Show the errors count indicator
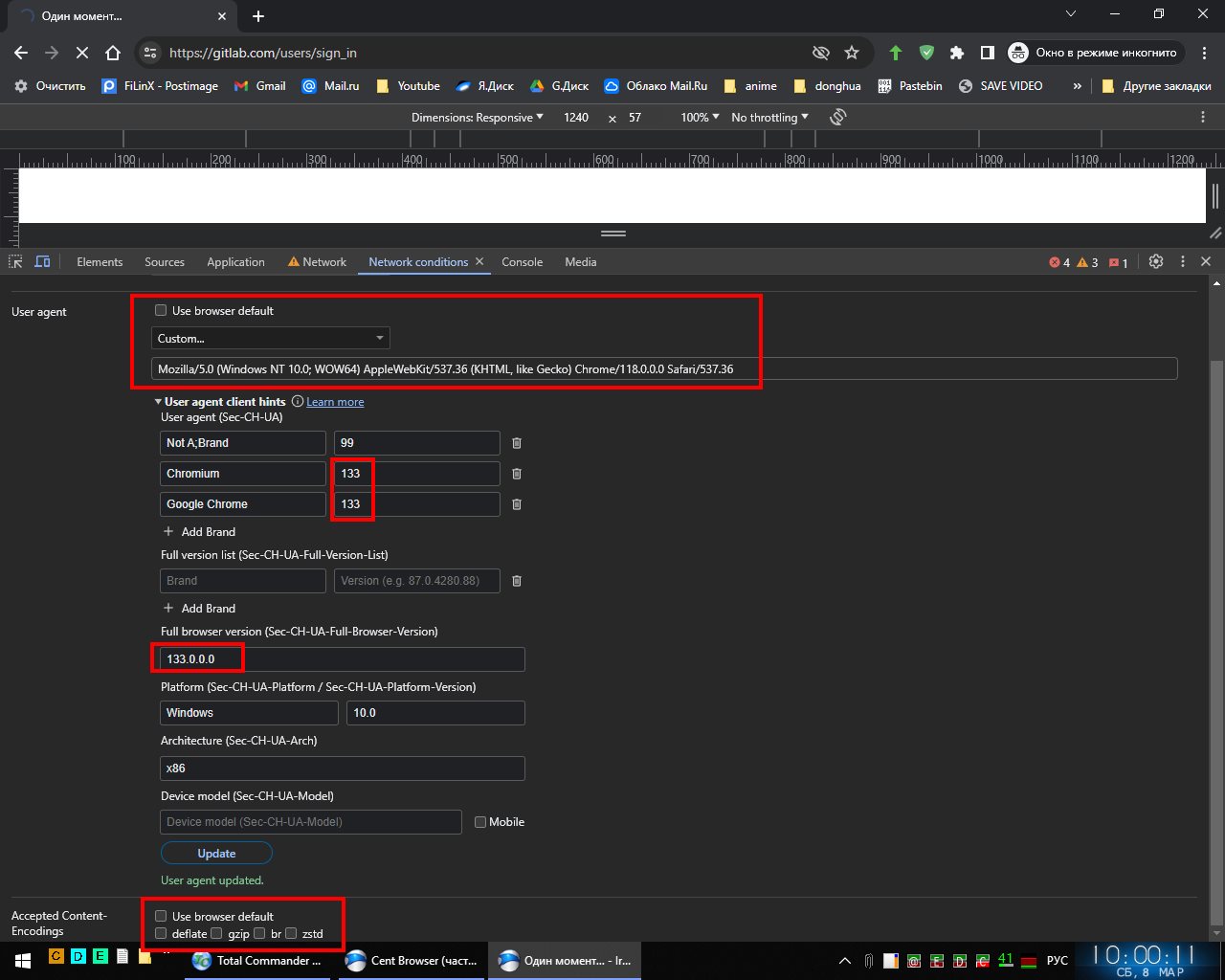The image size is (1225, 980). tap(1059, 262)
